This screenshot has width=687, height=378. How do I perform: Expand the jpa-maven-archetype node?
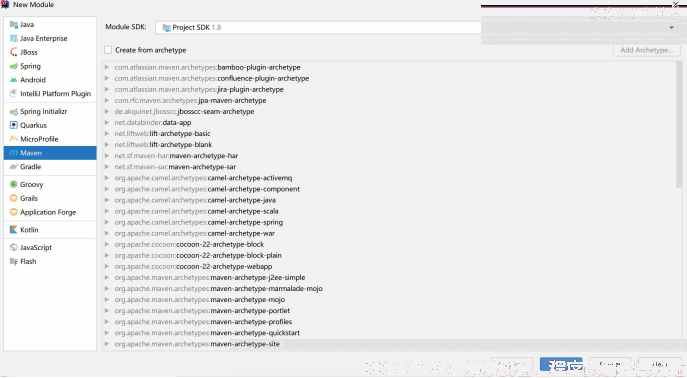[x=106, y=100]
